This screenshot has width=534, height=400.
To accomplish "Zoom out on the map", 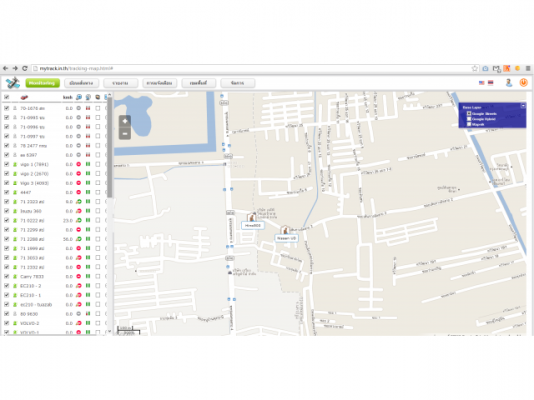I will (125, 133).
